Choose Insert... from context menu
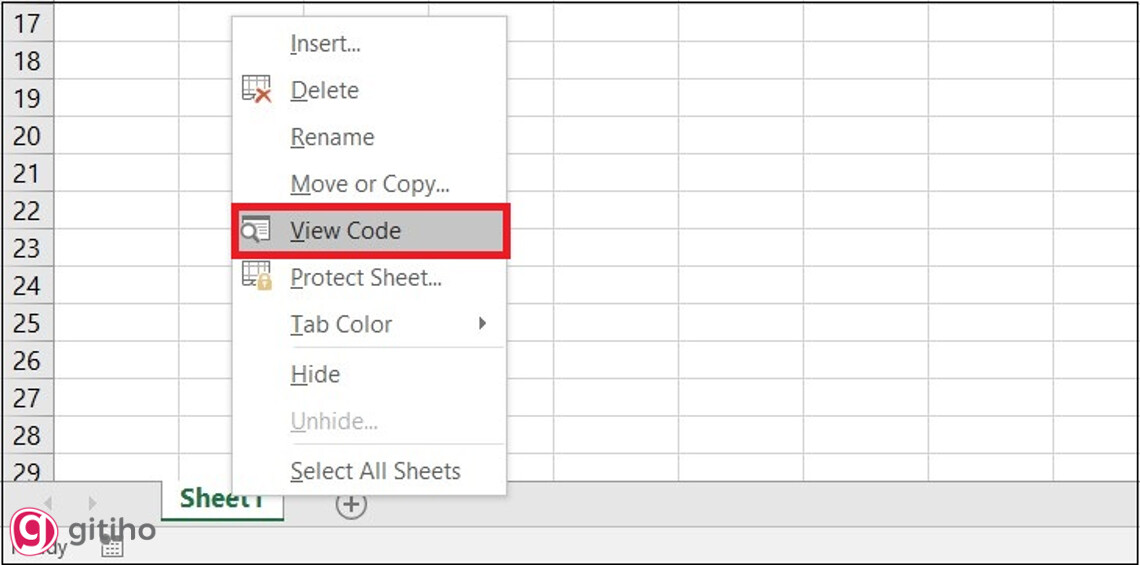This screenshot has width=1140, height=565. click(x=325, y=44)
